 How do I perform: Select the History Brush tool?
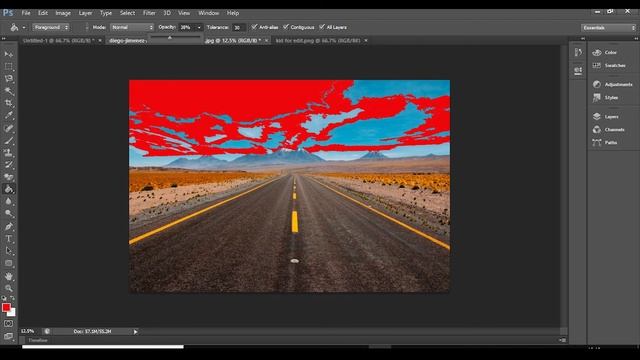(x=9, y=165)
